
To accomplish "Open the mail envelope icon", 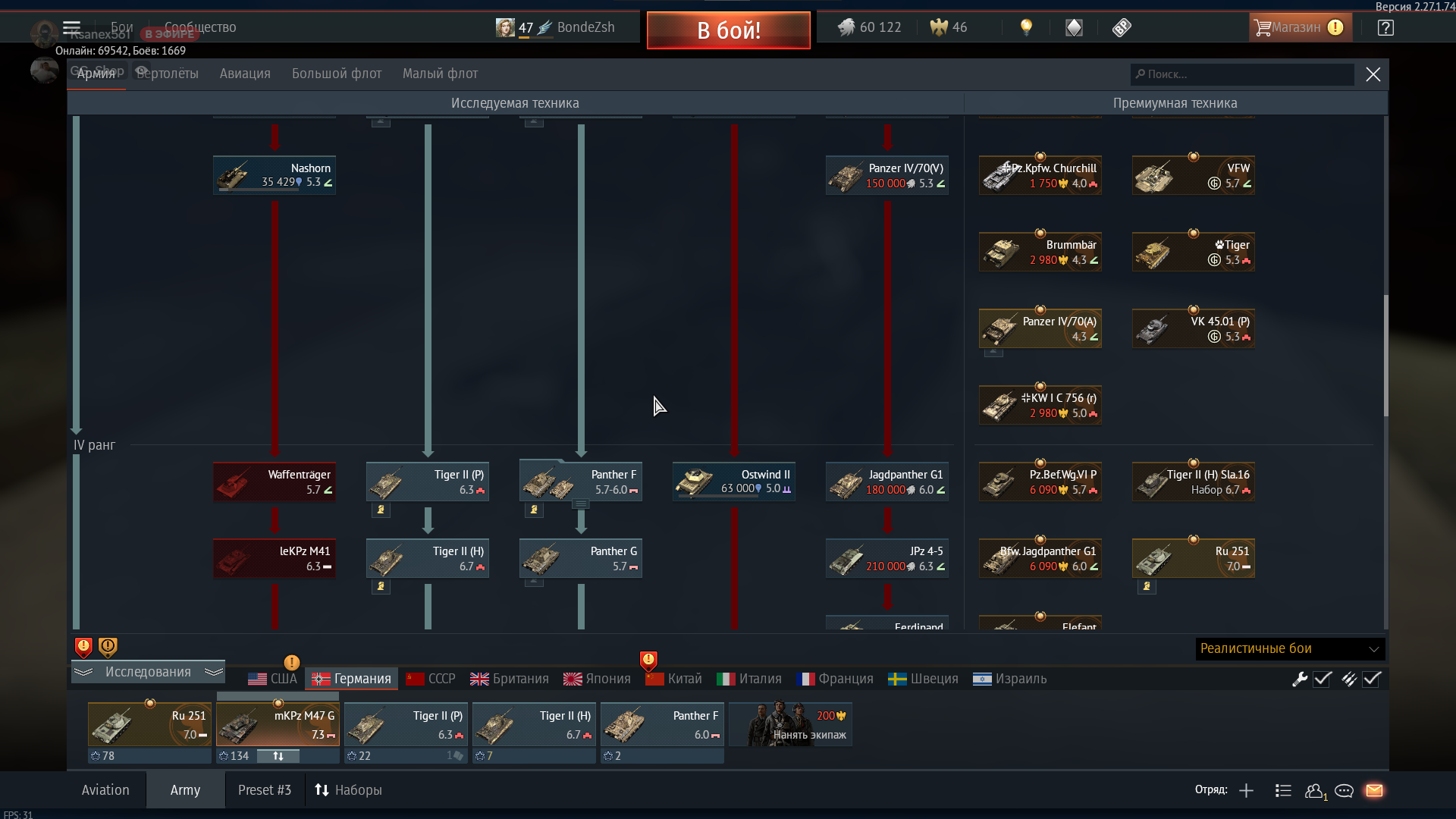I will point(1374,791).
